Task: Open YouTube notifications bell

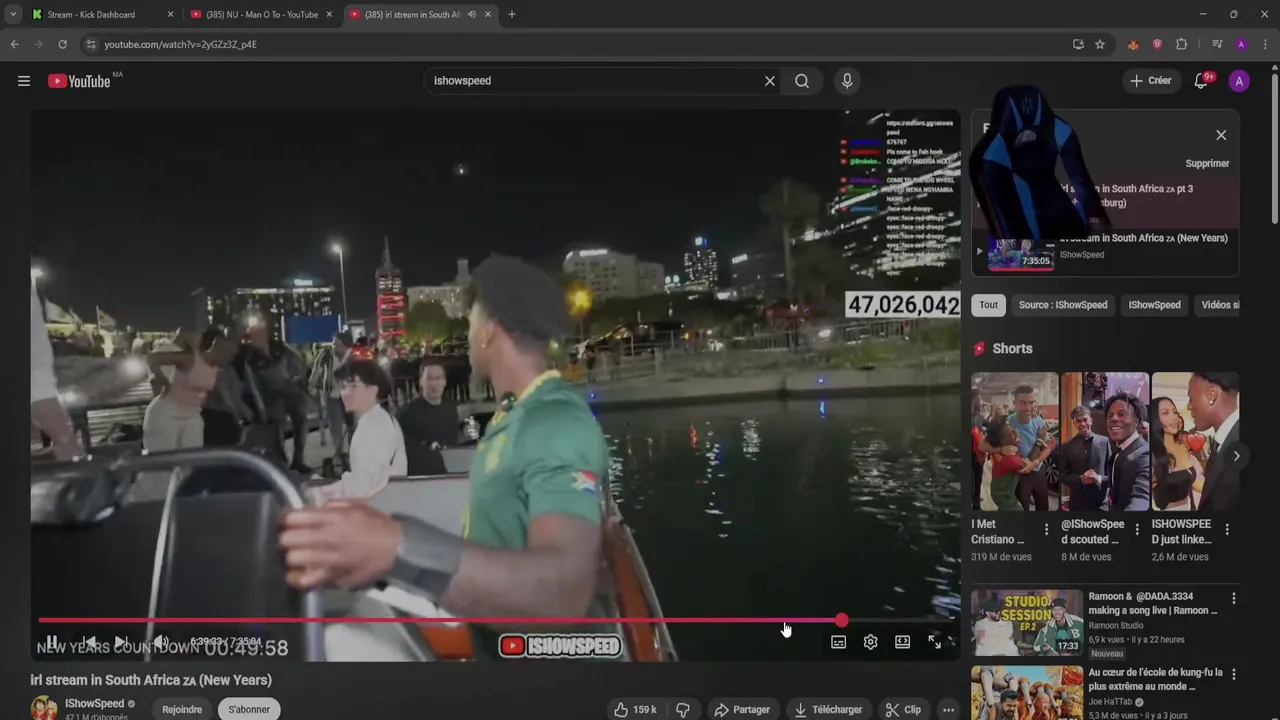Action: [1201, 81]
